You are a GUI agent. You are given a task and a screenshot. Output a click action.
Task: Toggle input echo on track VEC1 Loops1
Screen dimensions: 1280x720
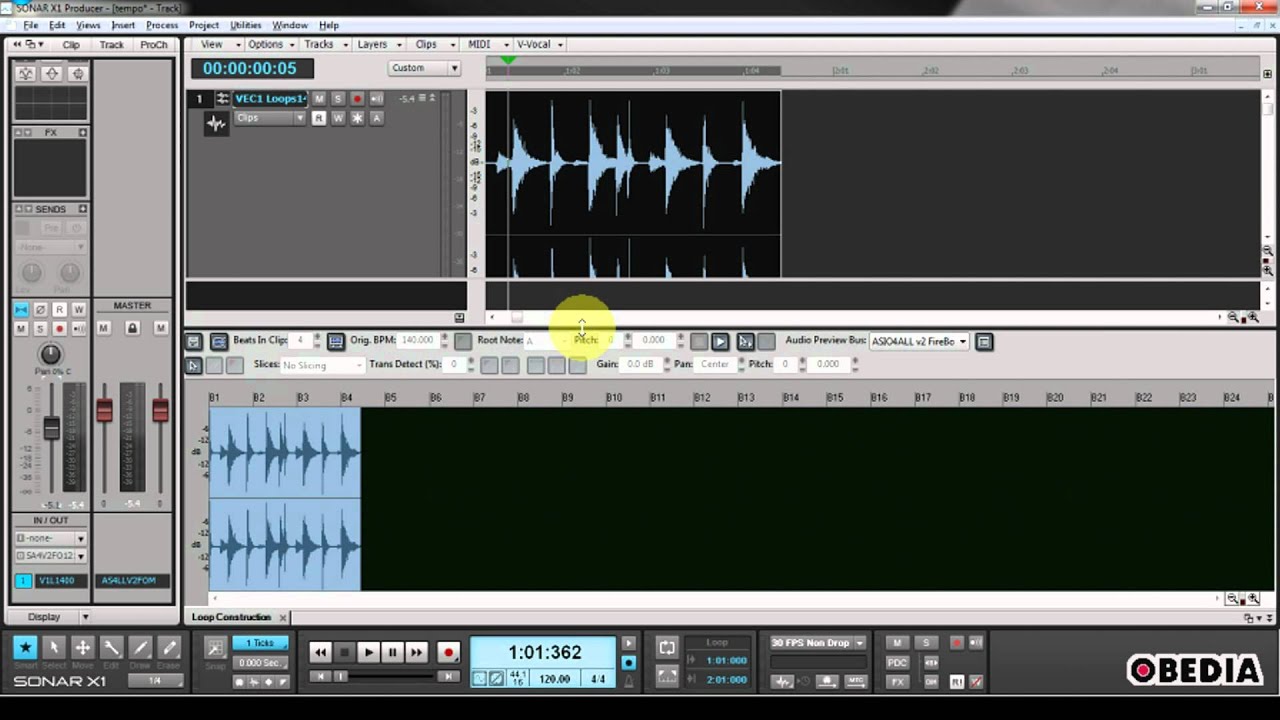pos(377,98)
